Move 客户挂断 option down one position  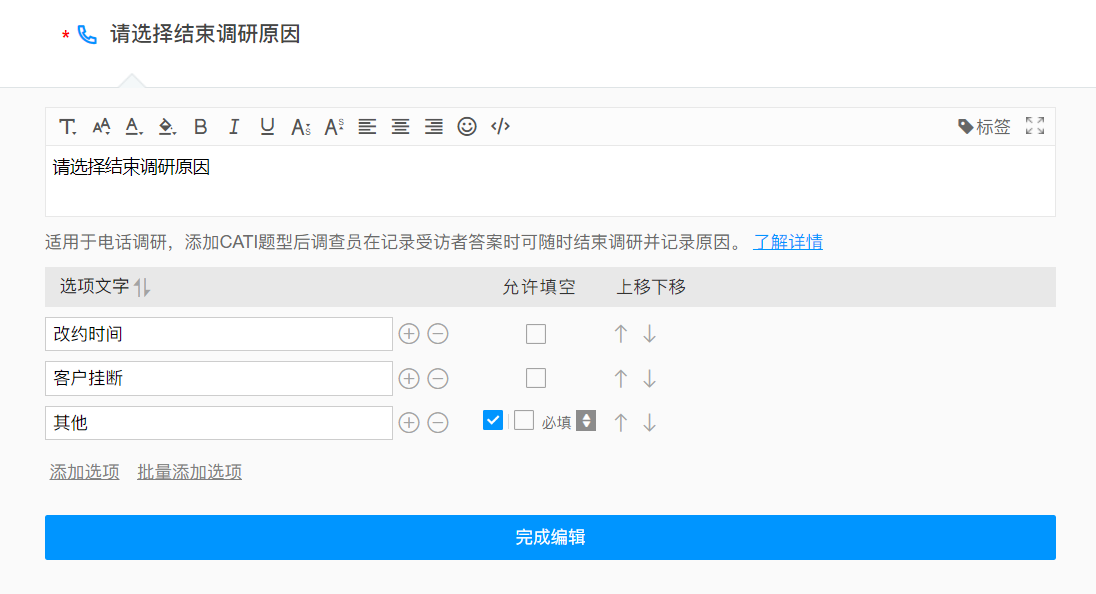(649, 377)
